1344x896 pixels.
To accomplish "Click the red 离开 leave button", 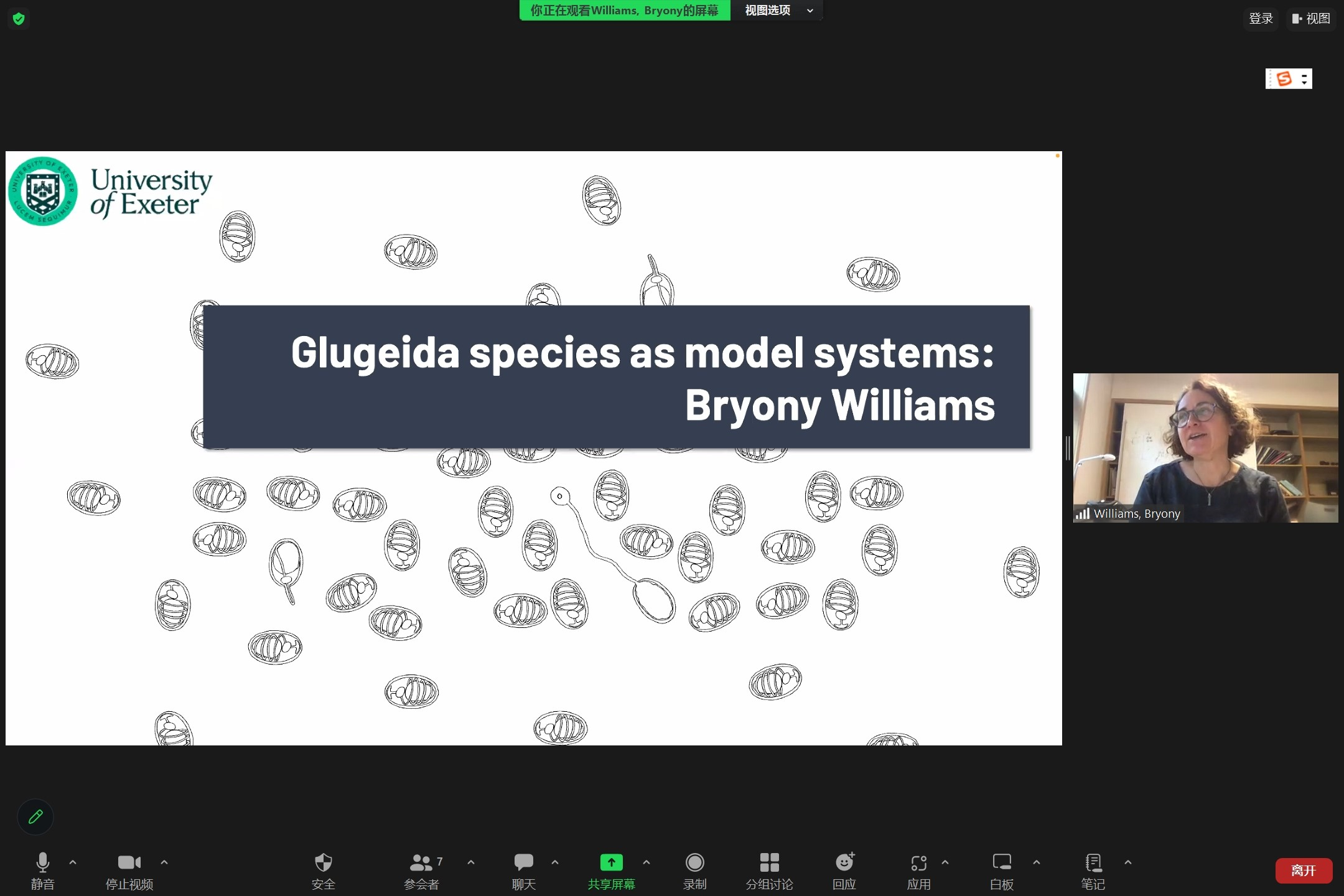I will (x=1303, y=870).
